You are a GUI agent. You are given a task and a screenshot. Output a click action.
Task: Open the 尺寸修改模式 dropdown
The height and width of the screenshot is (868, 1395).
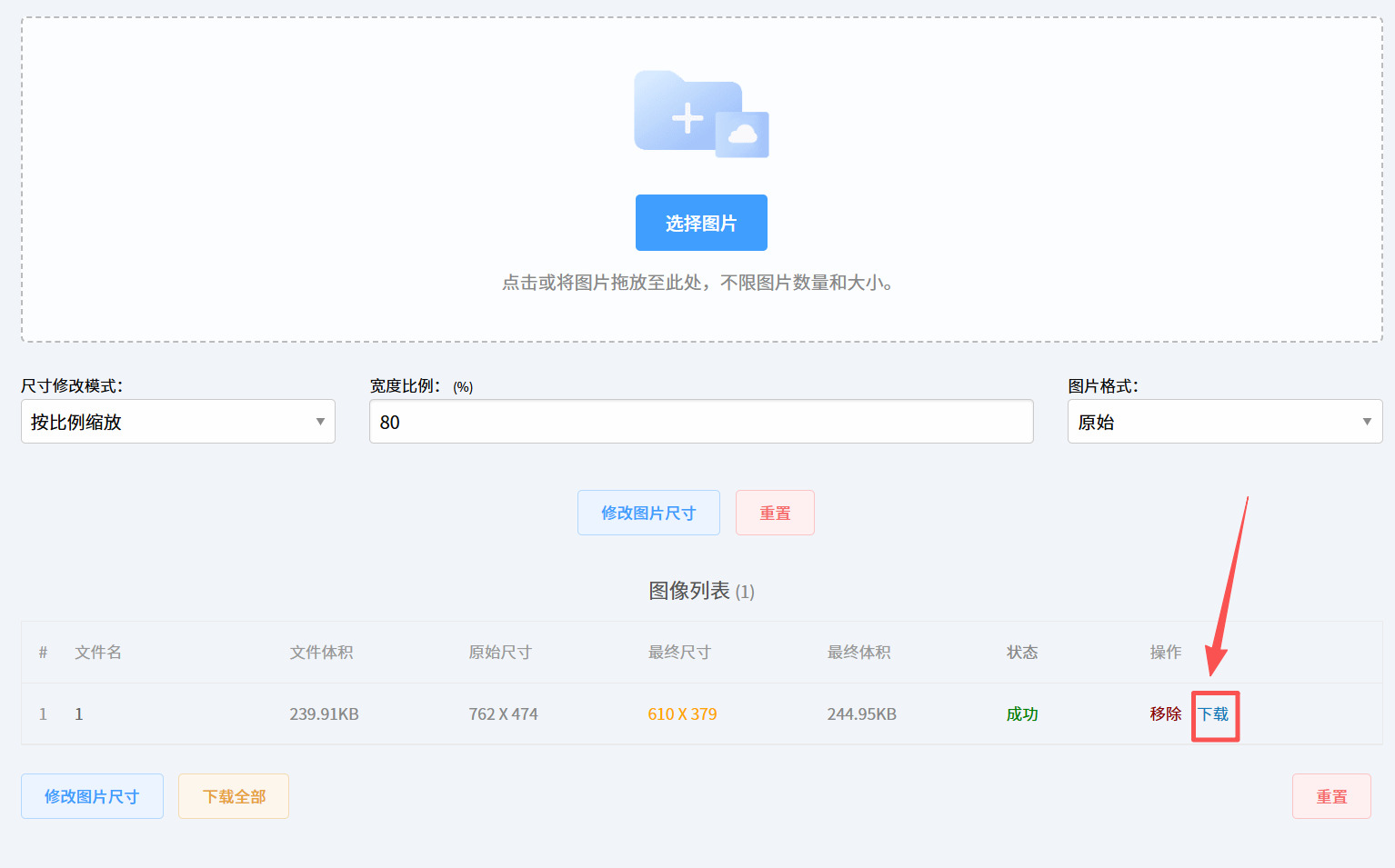click(x=178, y=422)
